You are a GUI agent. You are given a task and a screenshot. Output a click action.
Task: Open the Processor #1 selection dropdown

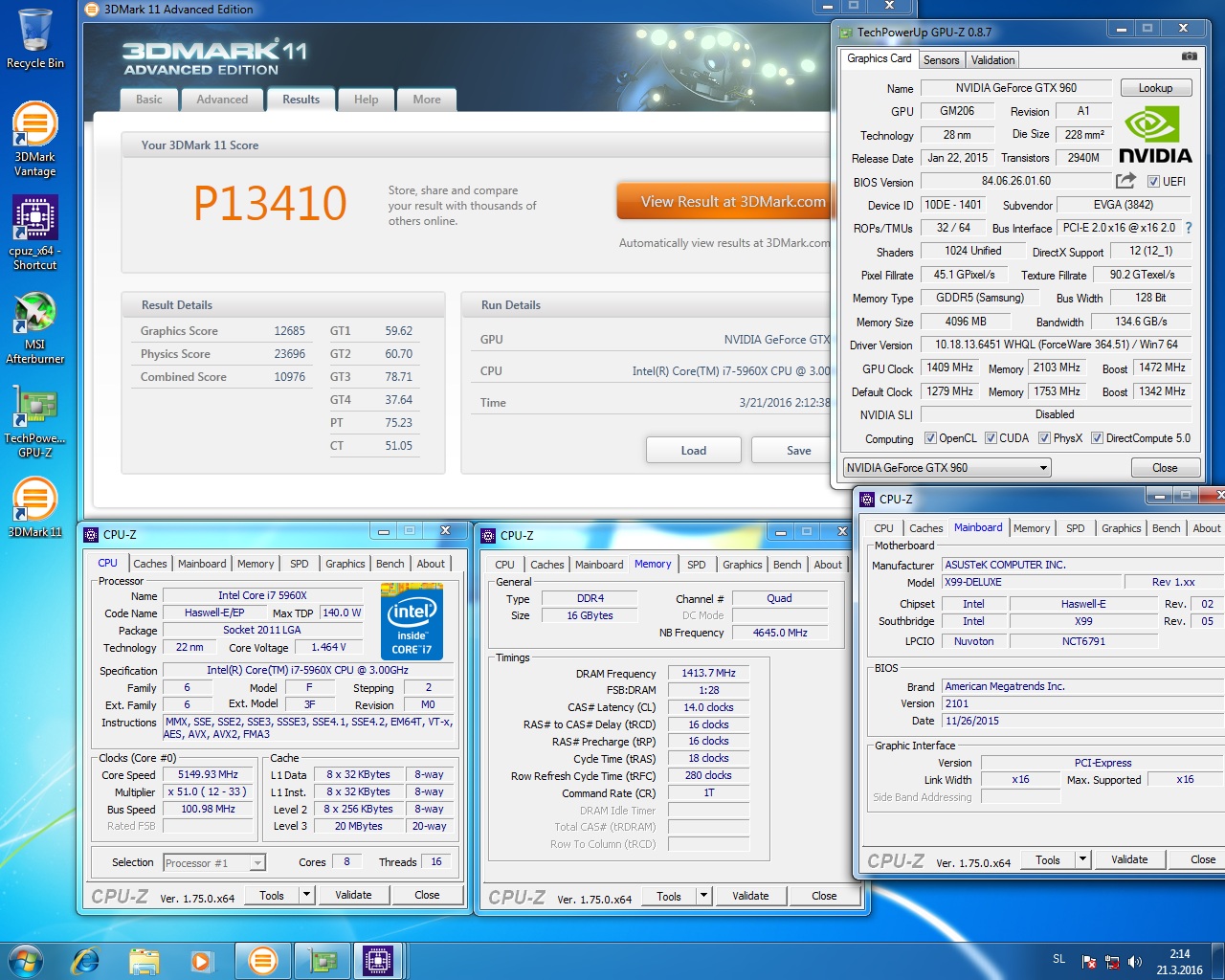tap(213, 862)
